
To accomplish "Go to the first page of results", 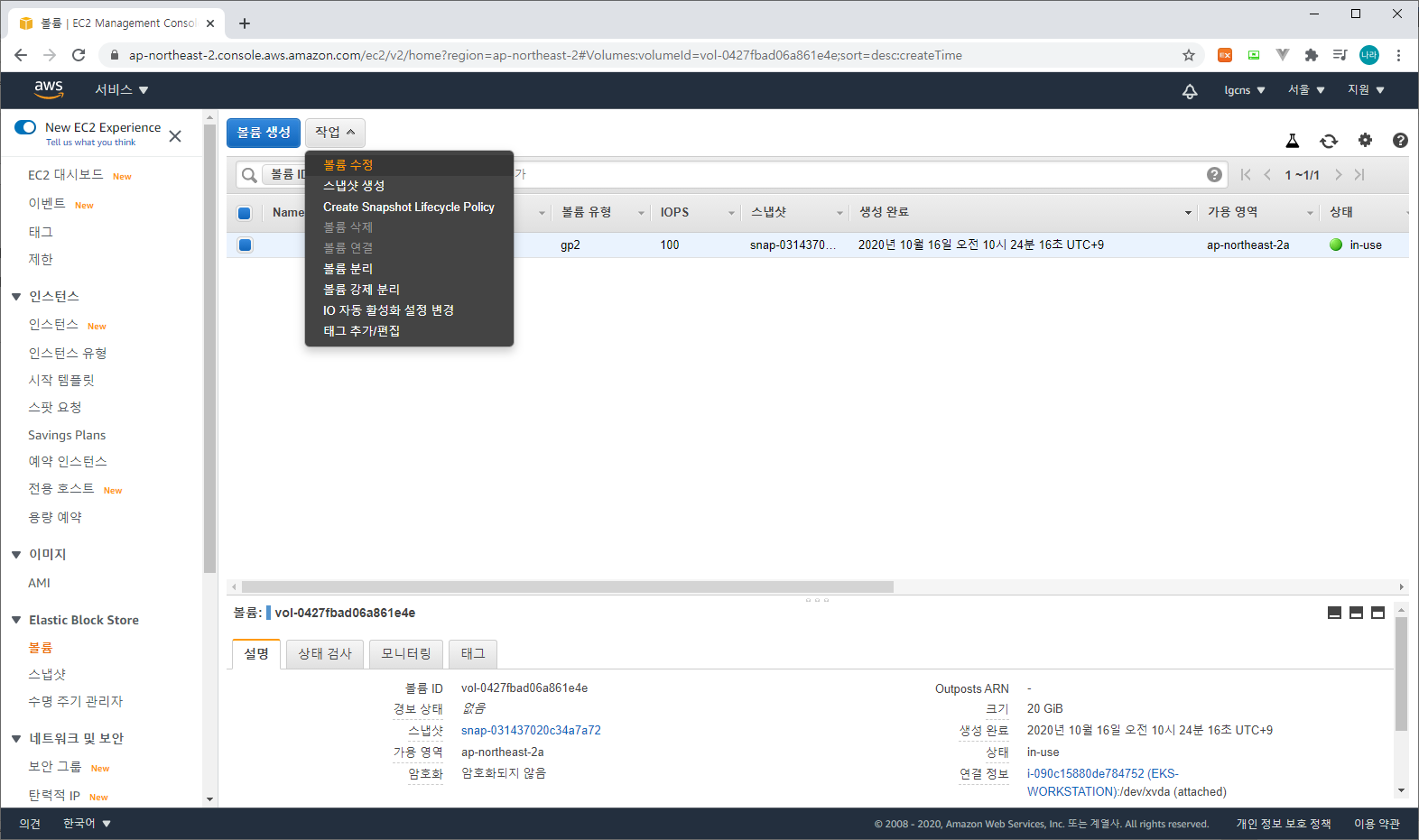I will [1246, 175].
